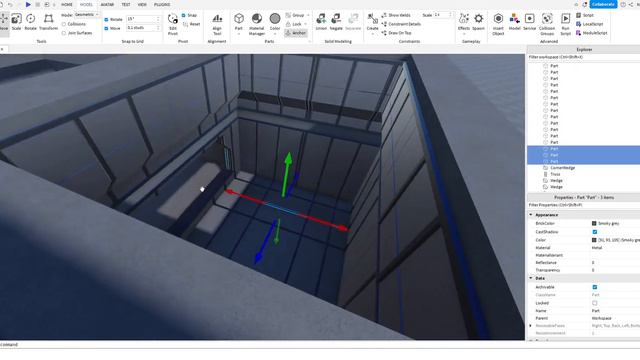The image size is (640, 360).
Task: Switch to the VIEW tab
Action: (x=142, y=4)
